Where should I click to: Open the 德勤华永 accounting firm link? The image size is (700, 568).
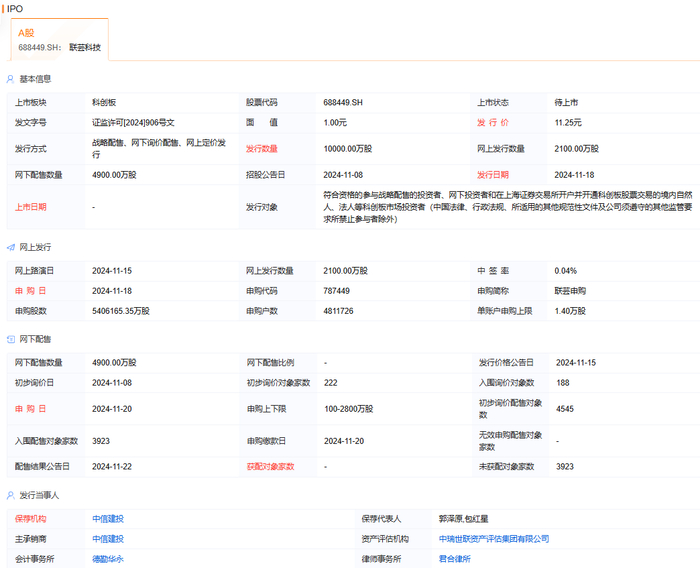108,559
